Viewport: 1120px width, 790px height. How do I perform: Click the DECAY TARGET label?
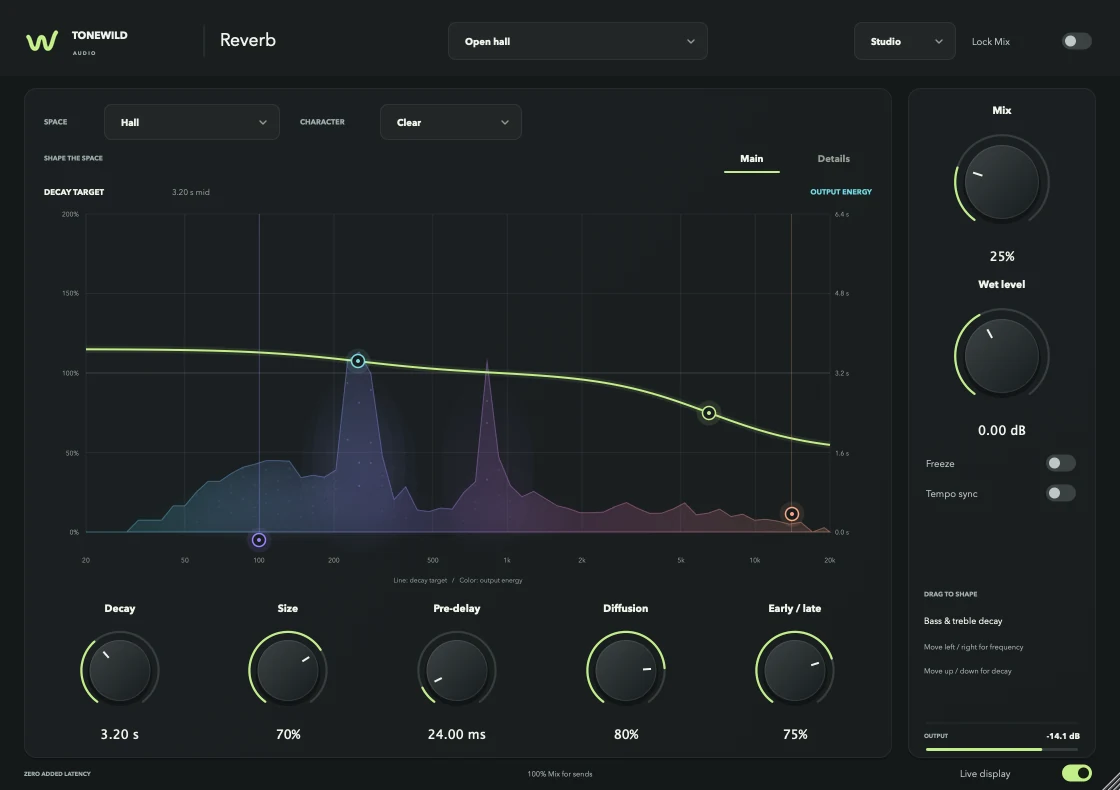[74, 192]
